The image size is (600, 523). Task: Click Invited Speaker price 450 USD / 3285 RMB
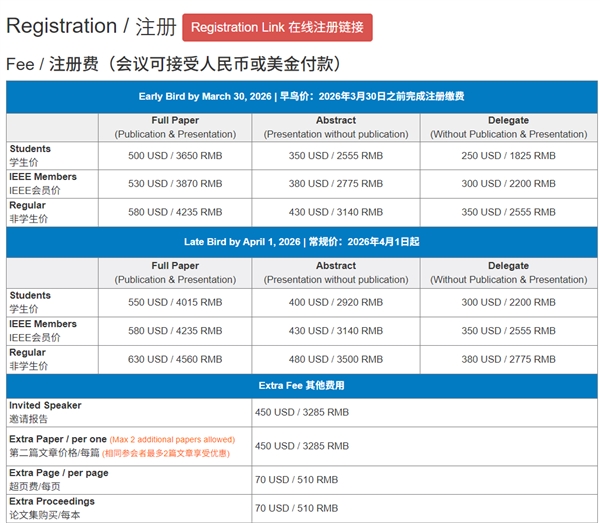tap(302, 412)
